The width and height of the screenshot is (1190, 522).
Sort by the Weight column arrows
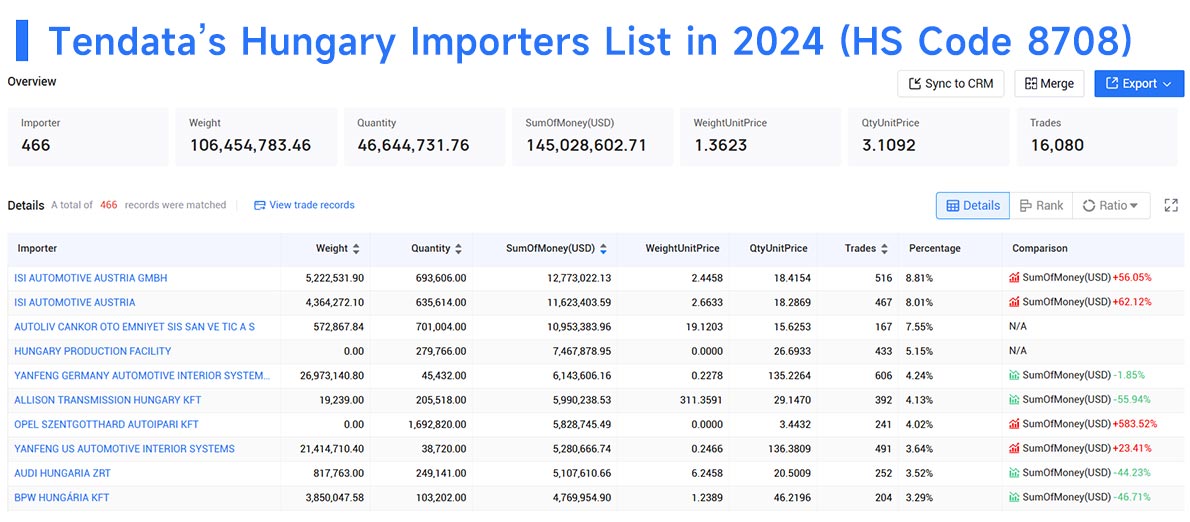click(x=356, y=248)
